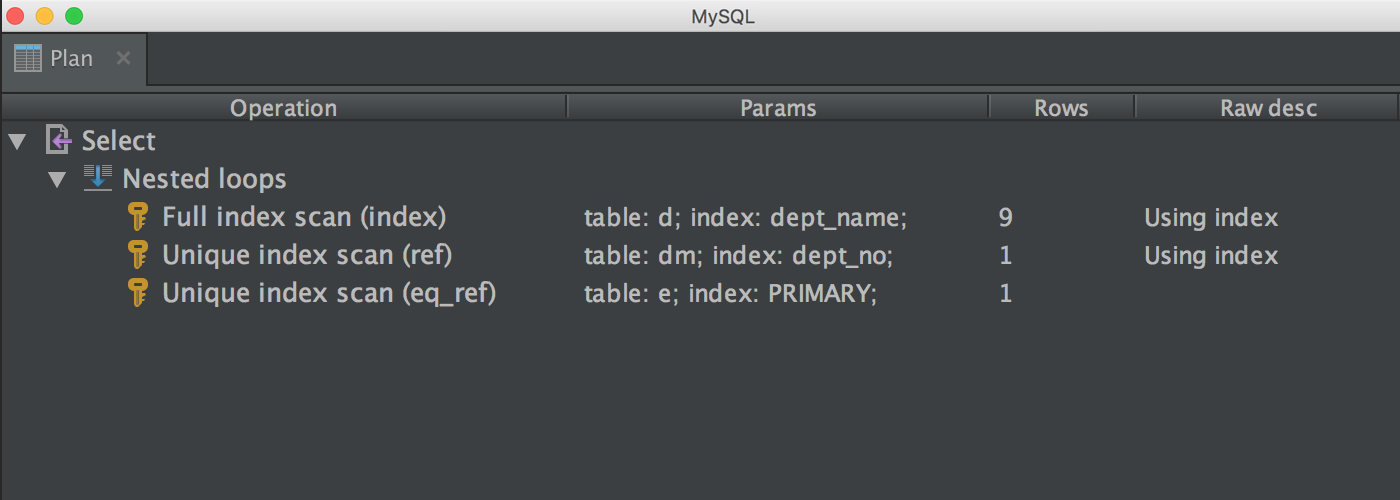Click the Nested loops icon
1400x500 pixels.
click(97, 178)
